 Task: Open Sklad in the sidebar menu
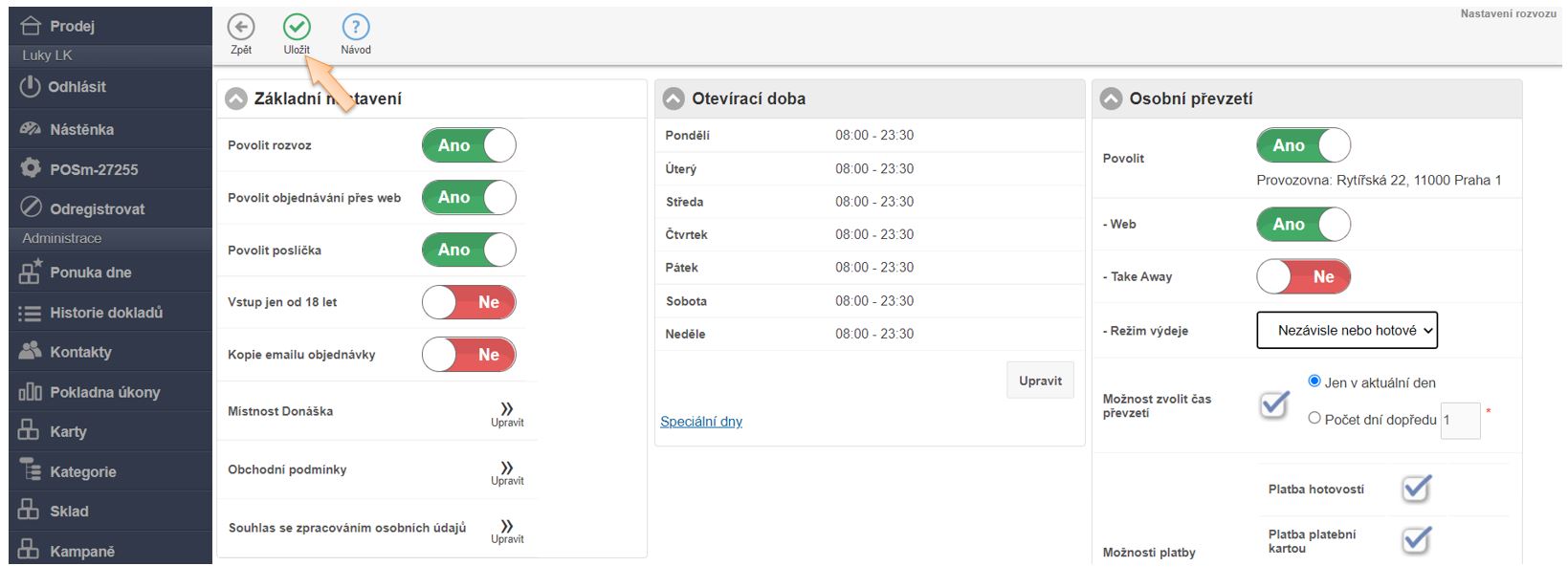[69, 512]
